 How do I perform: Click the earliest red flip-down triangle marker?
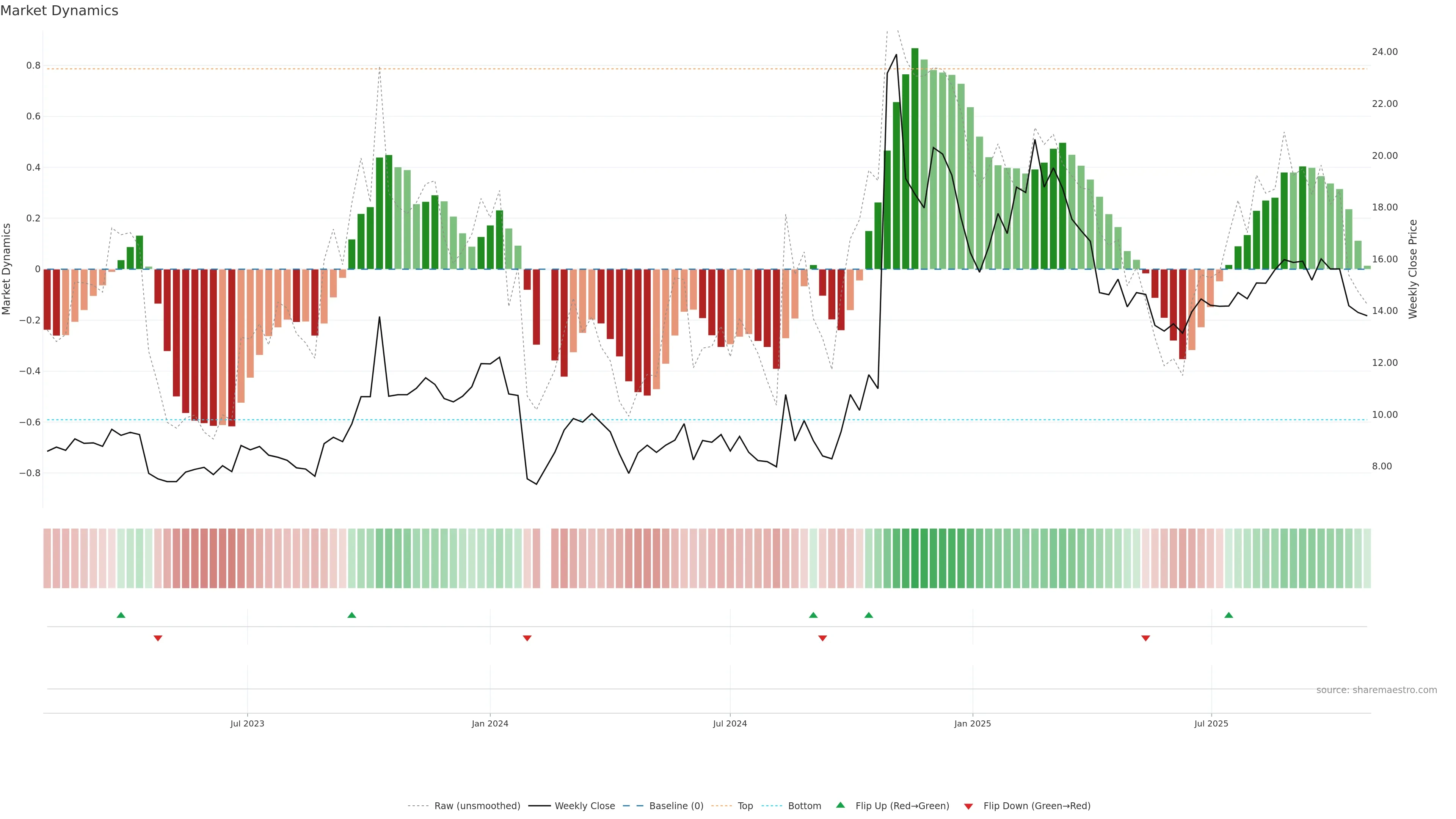point(158,638)
